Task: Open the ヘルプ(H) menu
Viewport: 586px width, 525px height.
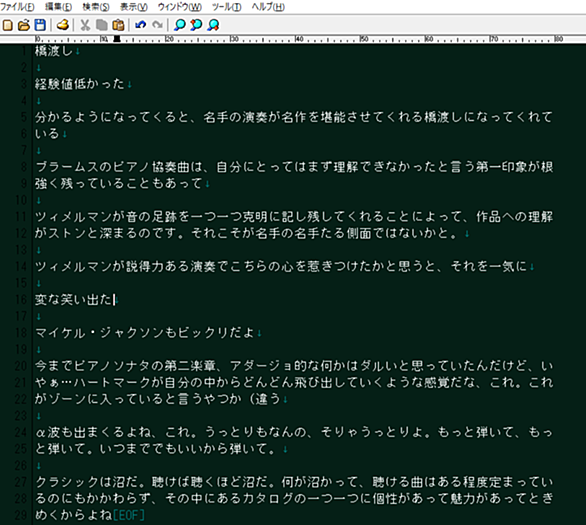Action: click(x=268, y=7)
